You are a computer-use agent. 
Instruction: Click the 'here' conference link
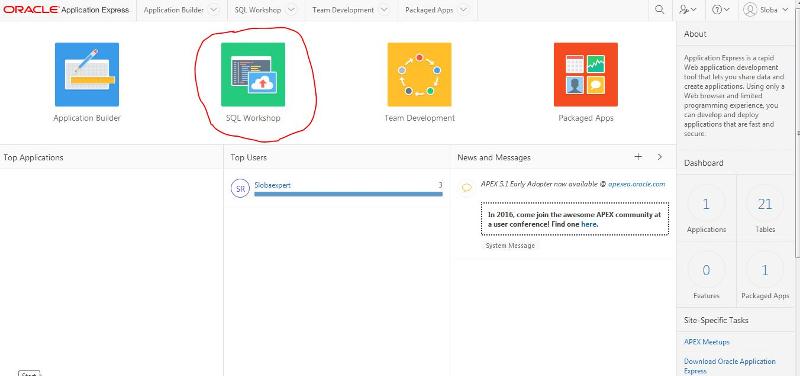click(589, 224)
